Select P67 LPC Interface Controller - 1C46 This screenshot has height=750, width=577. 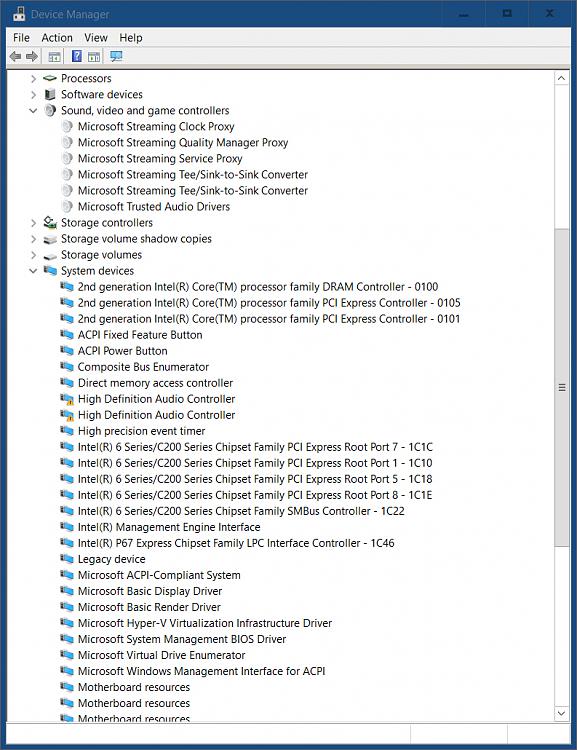click(x=236, y=543)
